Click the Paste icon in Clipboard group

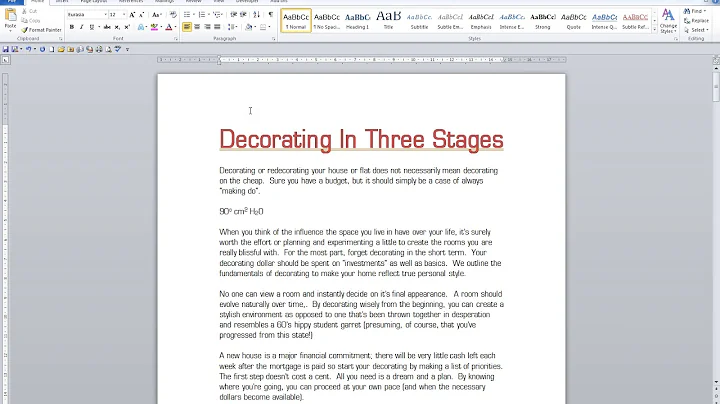point(11,15)
